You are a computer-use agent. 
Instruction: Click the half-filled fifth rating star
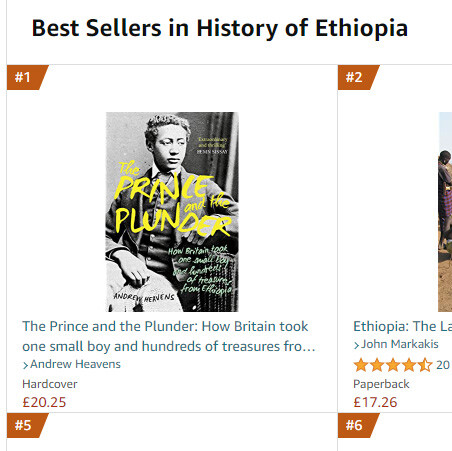tap(425, 365)
